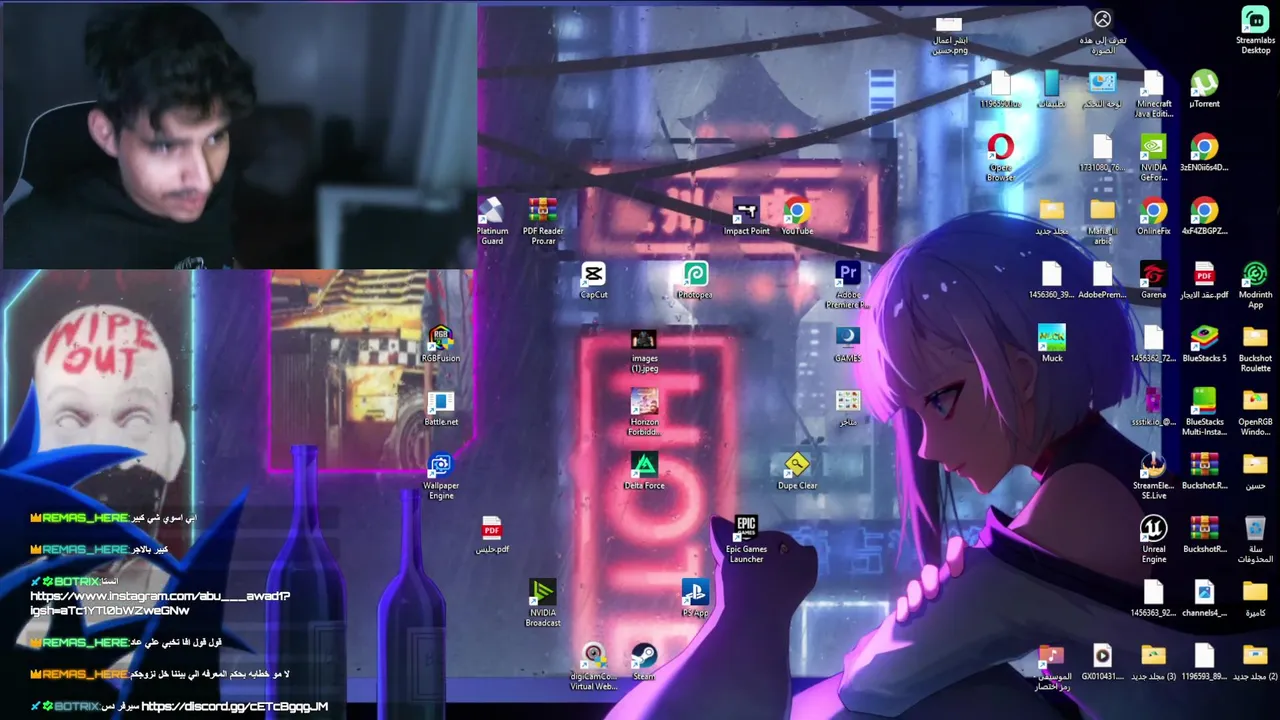The image size is (1280, 720).
Task: Launch BlueStacks 5 icon
Action: (1204, 344)
